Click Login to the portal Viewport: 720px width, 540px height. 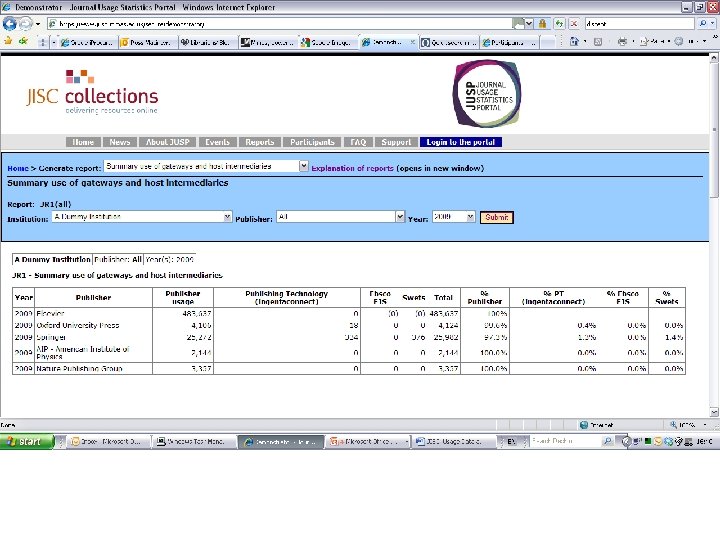pyautogui.click(x=461, y=142)
